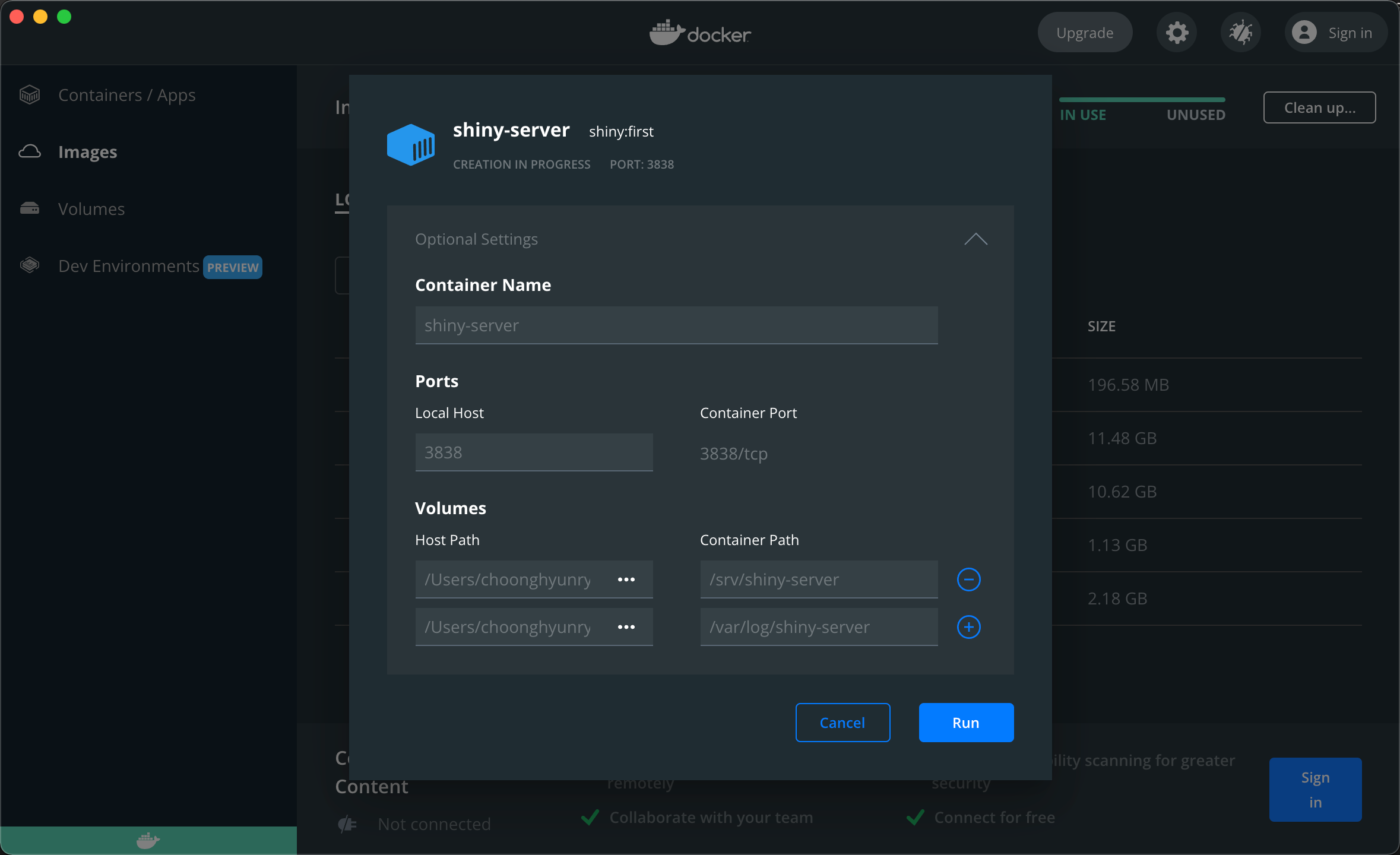Click the Volumes drive icon in sidebar

(x=30, y=209)
